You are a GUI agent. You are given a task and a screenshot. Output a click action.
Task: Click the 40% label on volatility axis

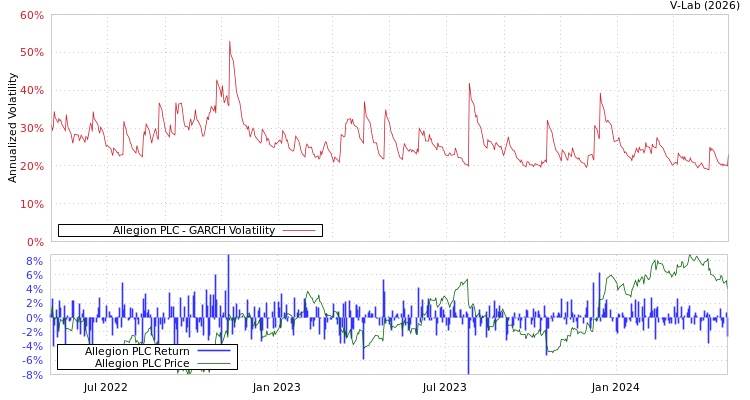click(x=31, y=90)
